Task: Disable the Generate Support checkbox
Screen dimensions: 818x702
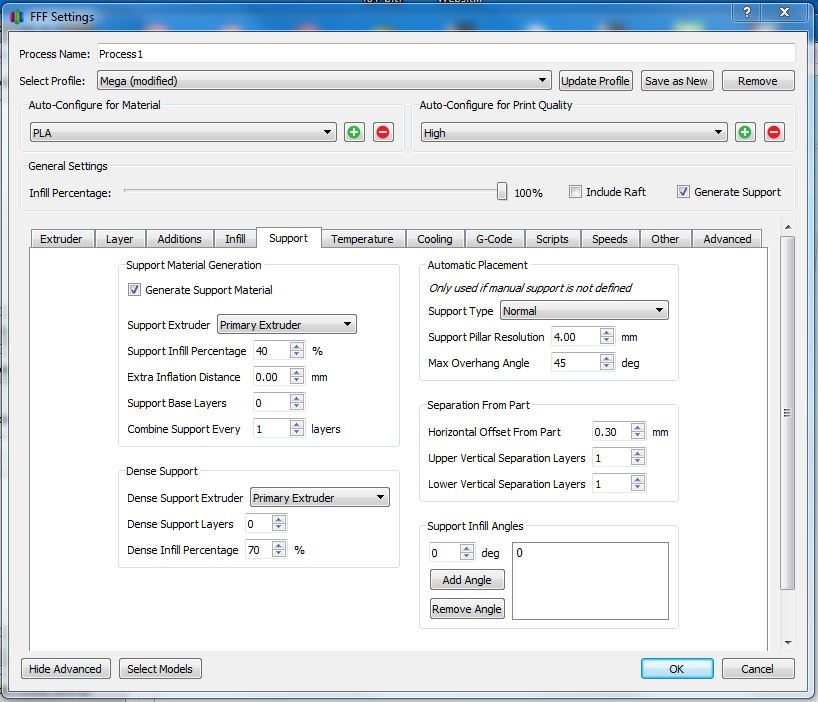Action: (x=684, y=192)
